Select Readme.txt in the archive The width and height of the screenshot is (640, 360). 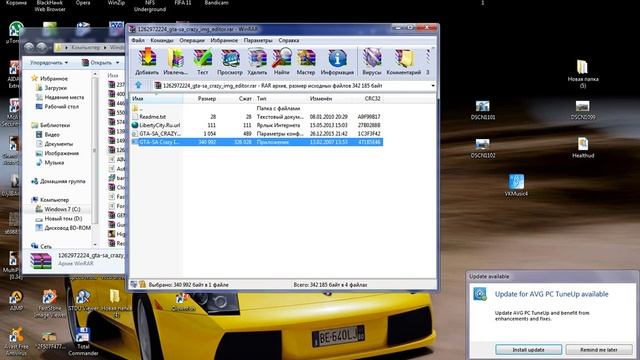click(x=257, y=117)
